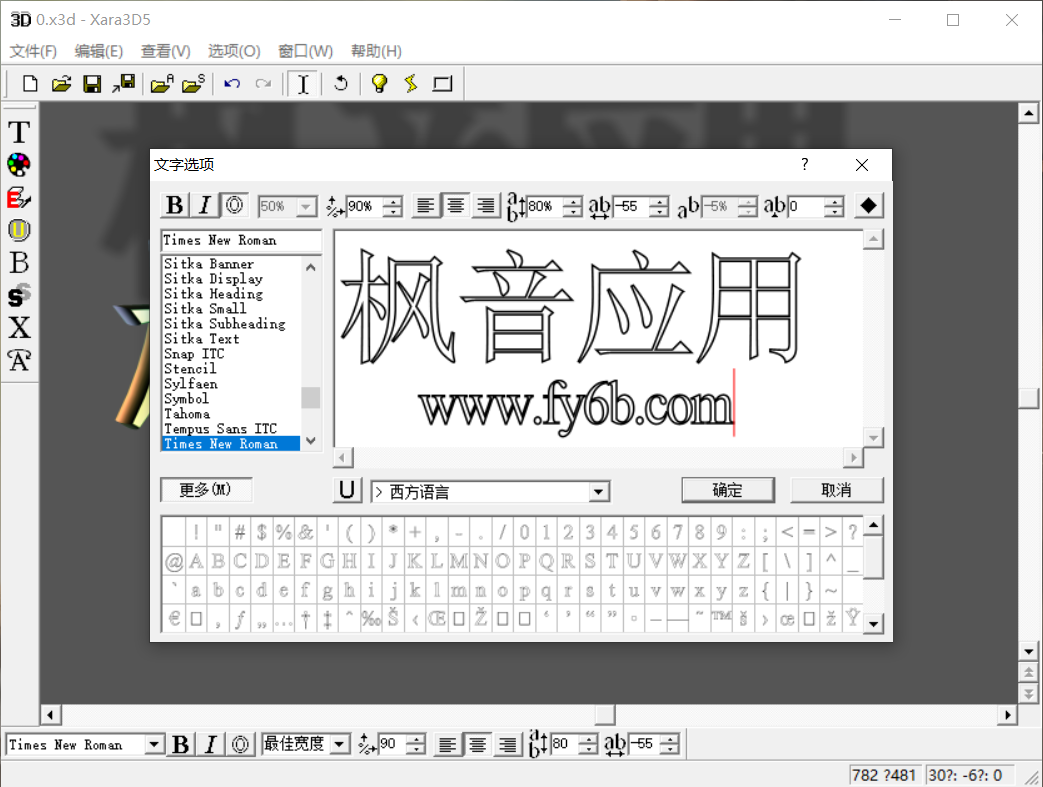Click the 更多(M) button
The height and width of the screenshot is (787, 1043).
[206, 490]
